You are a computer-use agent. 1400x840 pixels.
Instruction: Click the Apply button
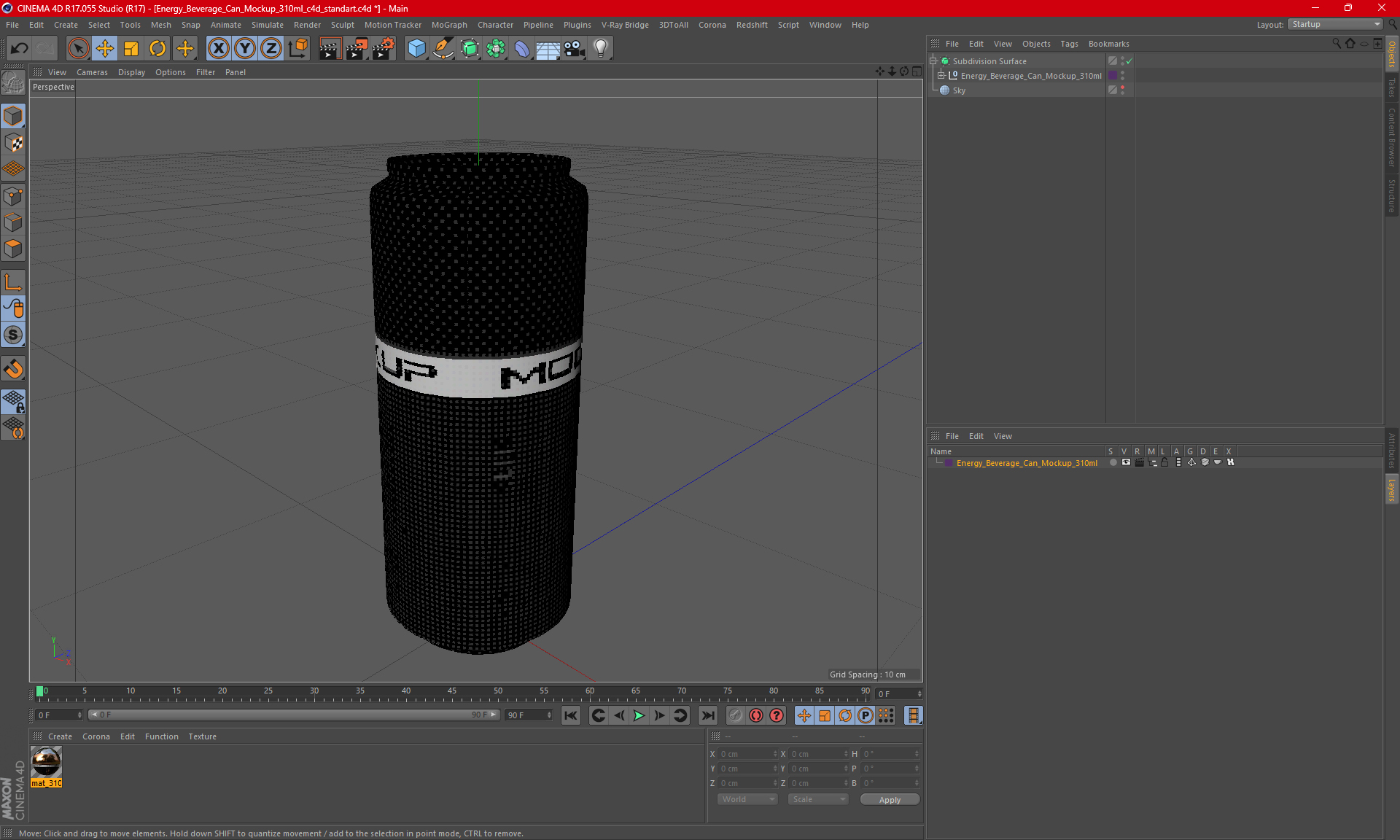pos(890,800)
